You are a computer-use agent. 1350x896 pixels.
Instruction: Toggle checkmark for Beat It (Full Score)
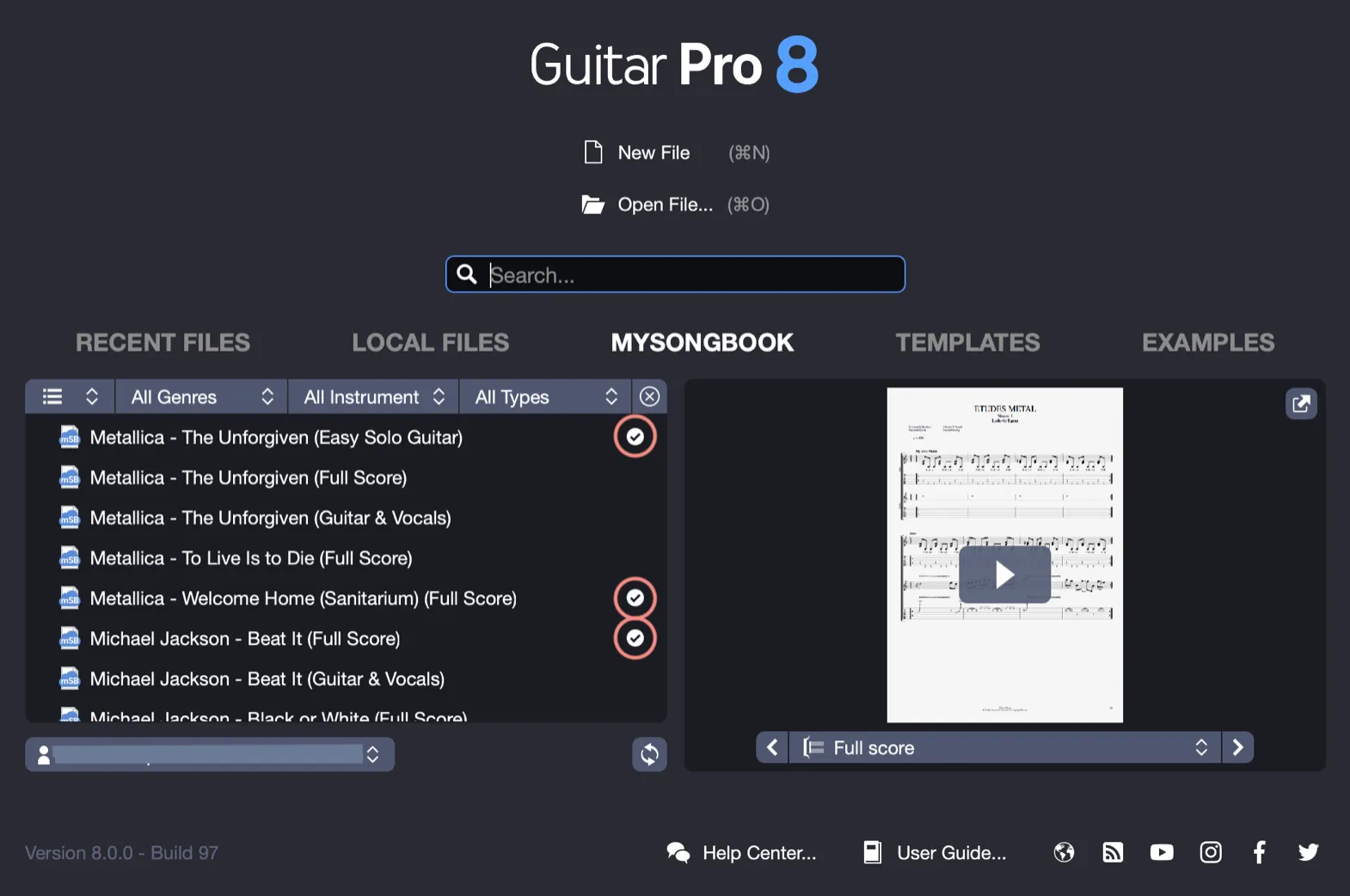click(635, 638)
